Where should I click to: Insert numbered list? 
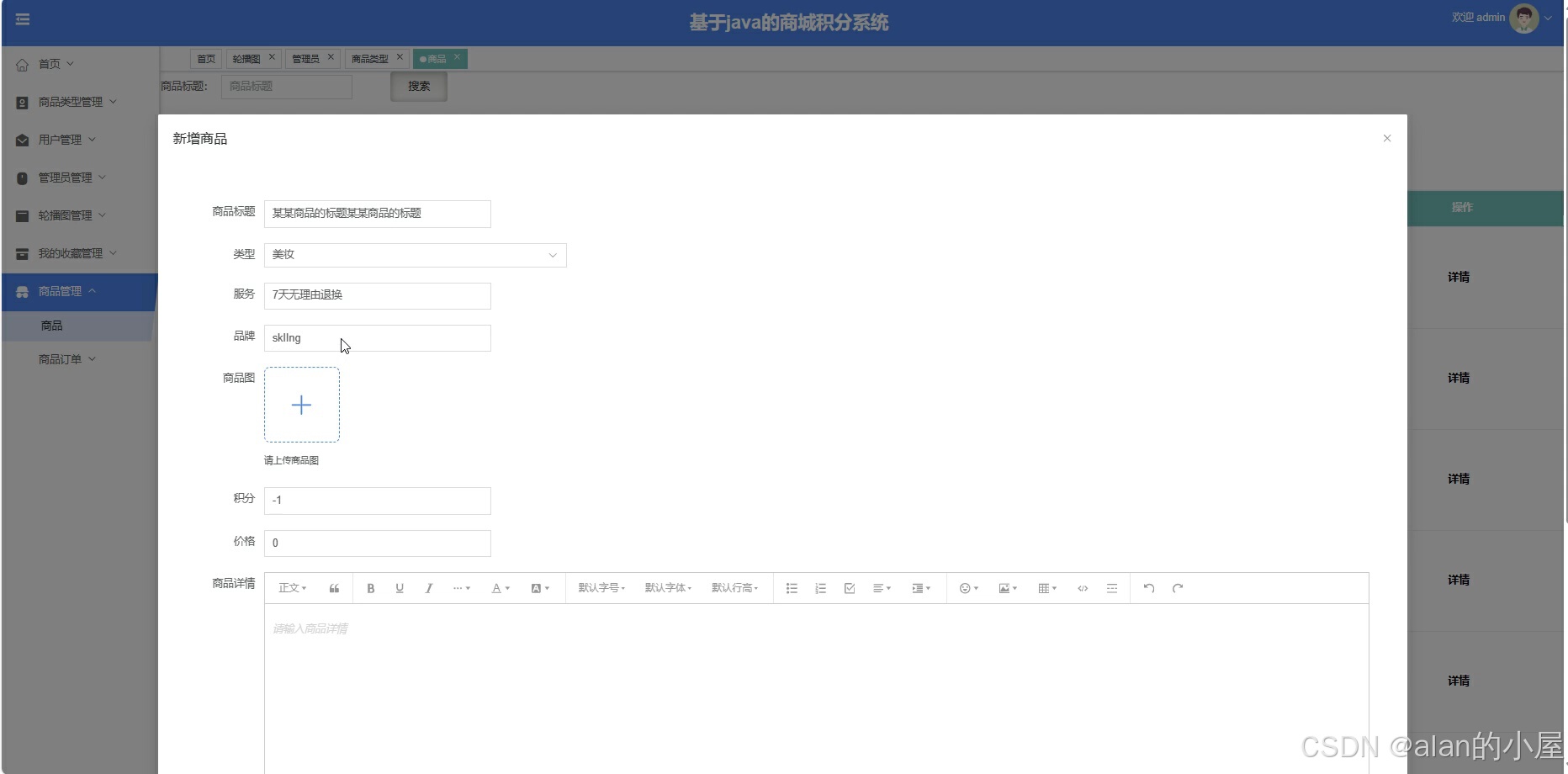[821, 588]
